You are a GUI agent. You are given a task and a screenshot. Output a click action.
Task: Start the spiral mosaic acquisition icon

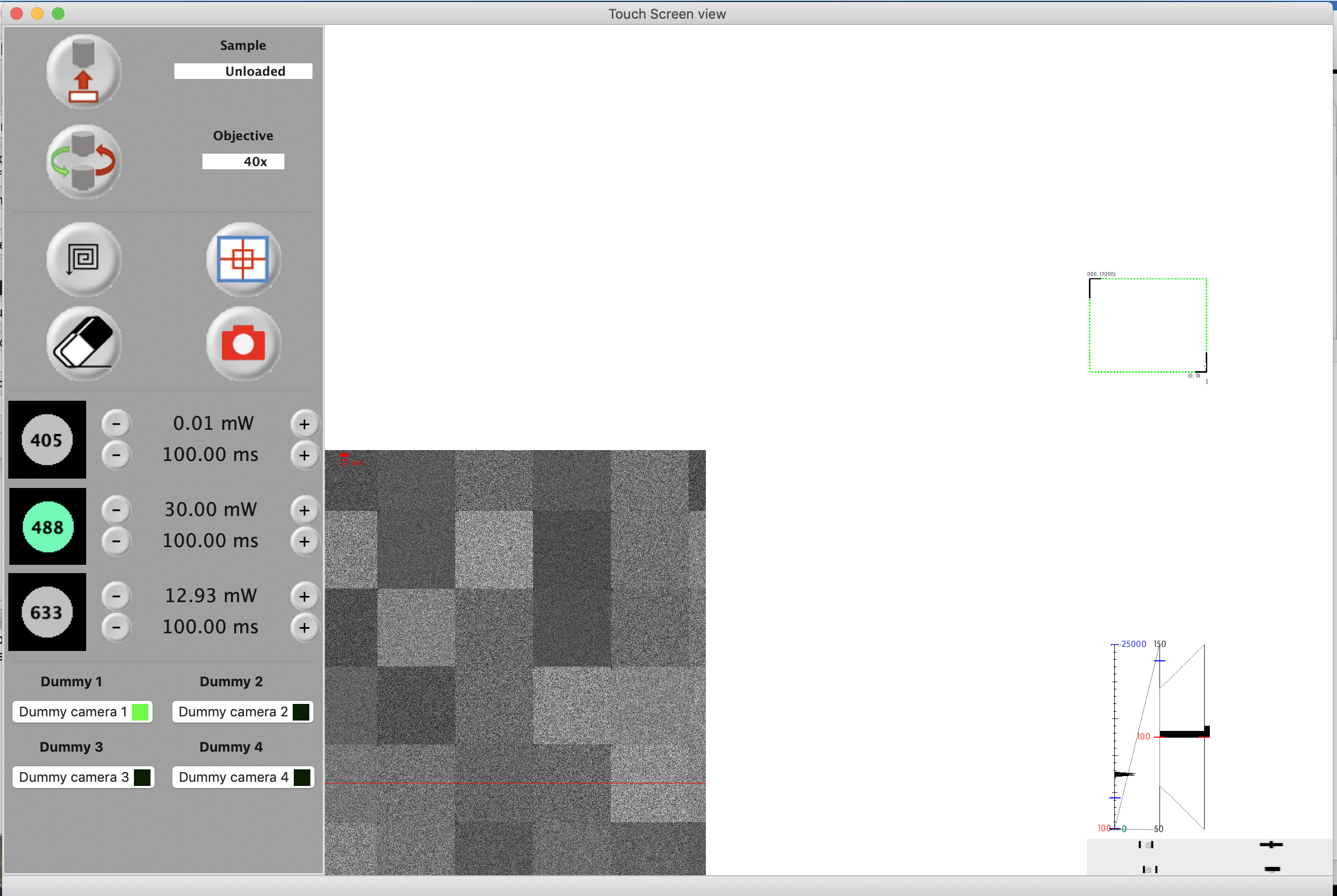click(84, 259)
